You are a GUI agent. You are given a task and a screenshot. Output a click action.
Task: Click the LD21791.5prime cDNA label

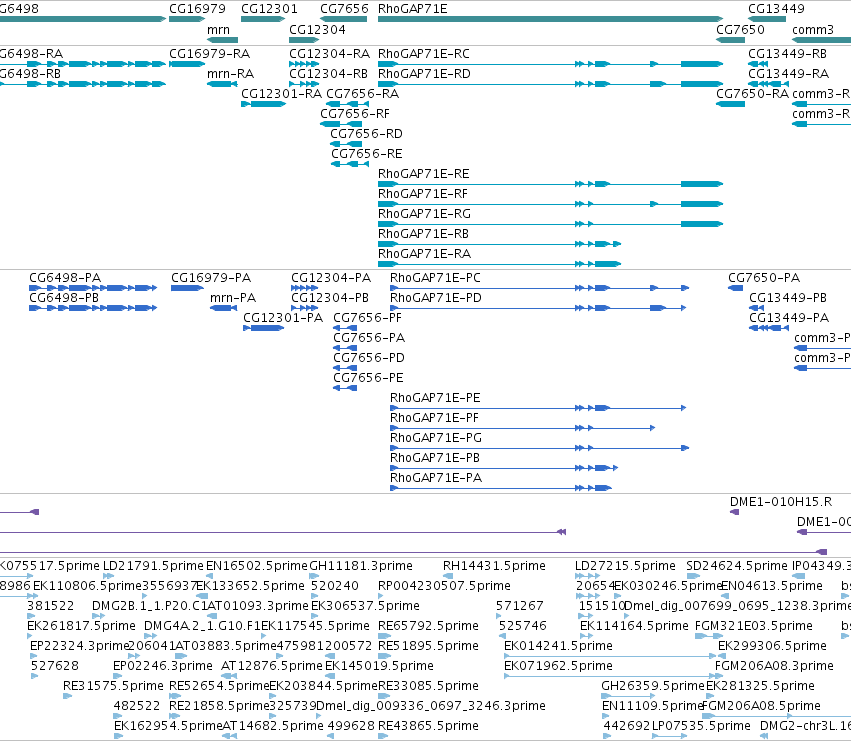point(153,566)
